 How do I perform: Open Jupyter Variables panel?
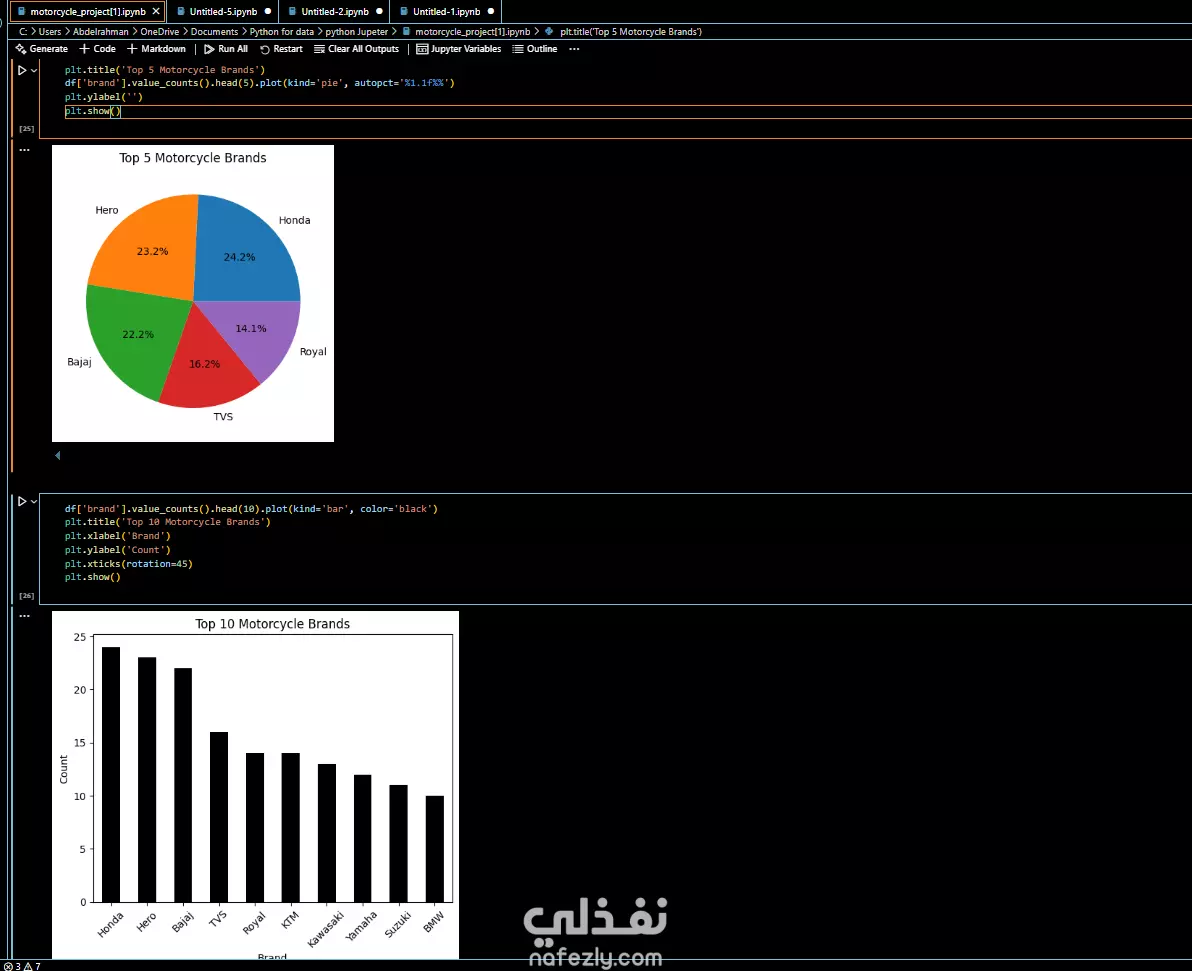[x=458, y=49]
